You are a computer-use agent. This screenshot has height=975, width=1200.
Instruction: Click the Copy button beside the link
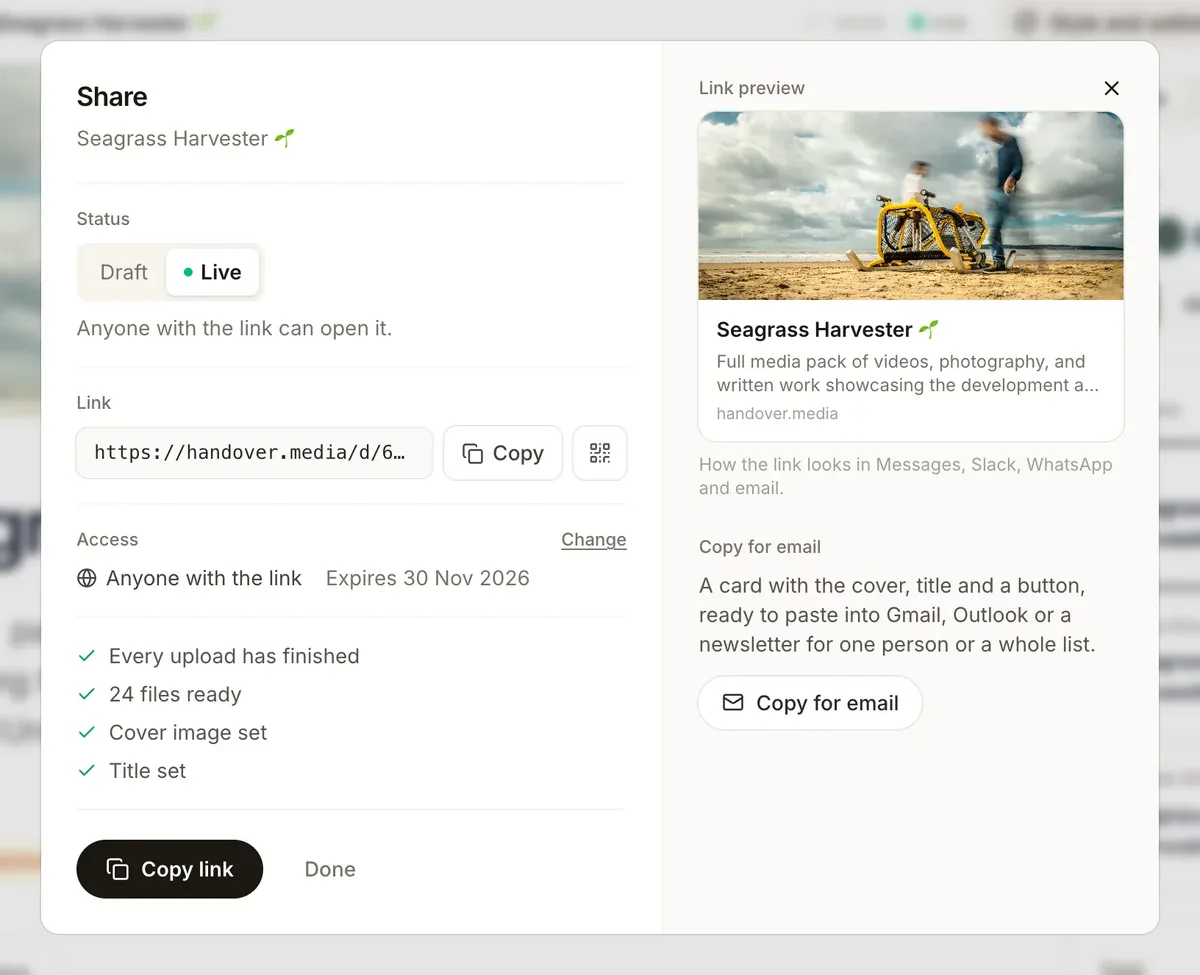coord(503,453)
